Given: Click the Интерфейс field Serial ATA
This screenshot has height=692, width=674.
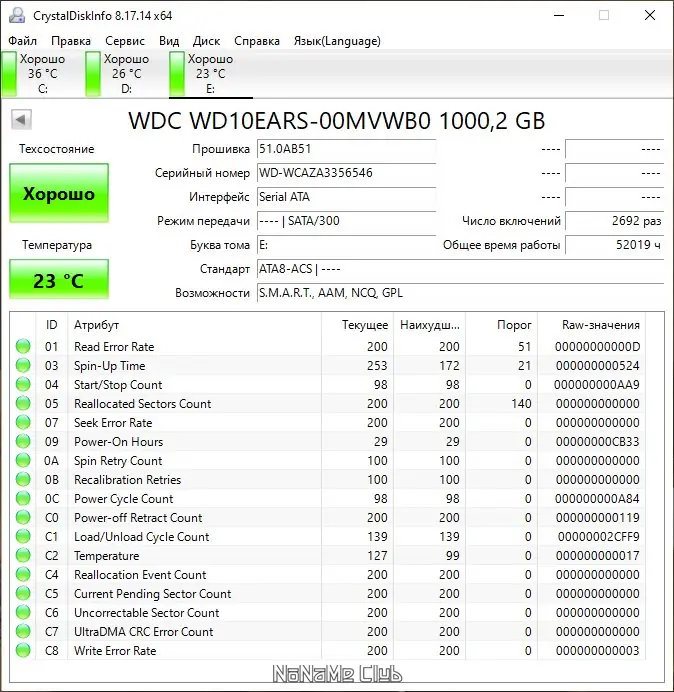Looking at the screenshot, I should click(x=346, y=196).
